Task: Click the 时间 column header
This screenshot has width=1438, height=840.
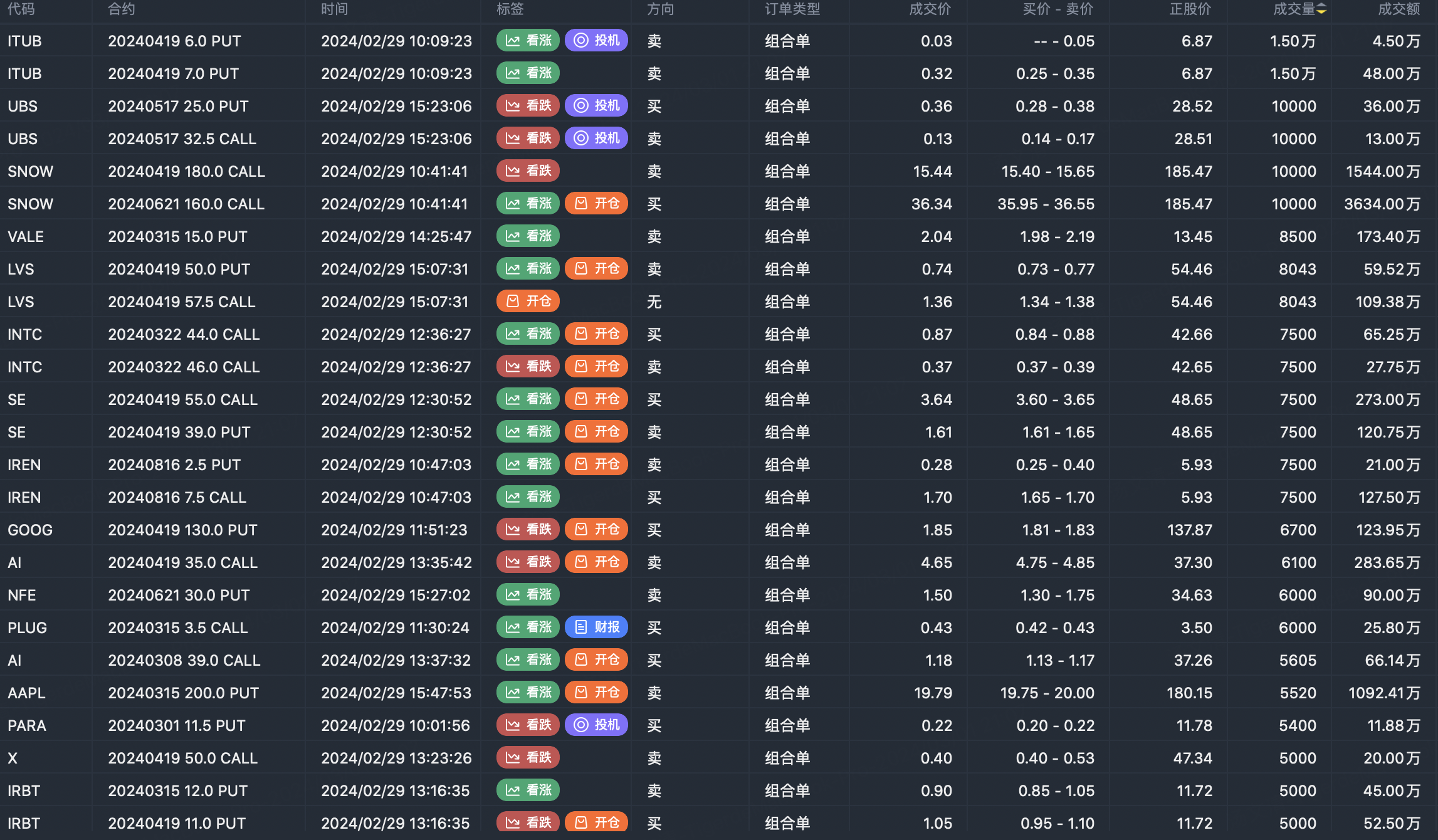Action: (x=334, y=9)
